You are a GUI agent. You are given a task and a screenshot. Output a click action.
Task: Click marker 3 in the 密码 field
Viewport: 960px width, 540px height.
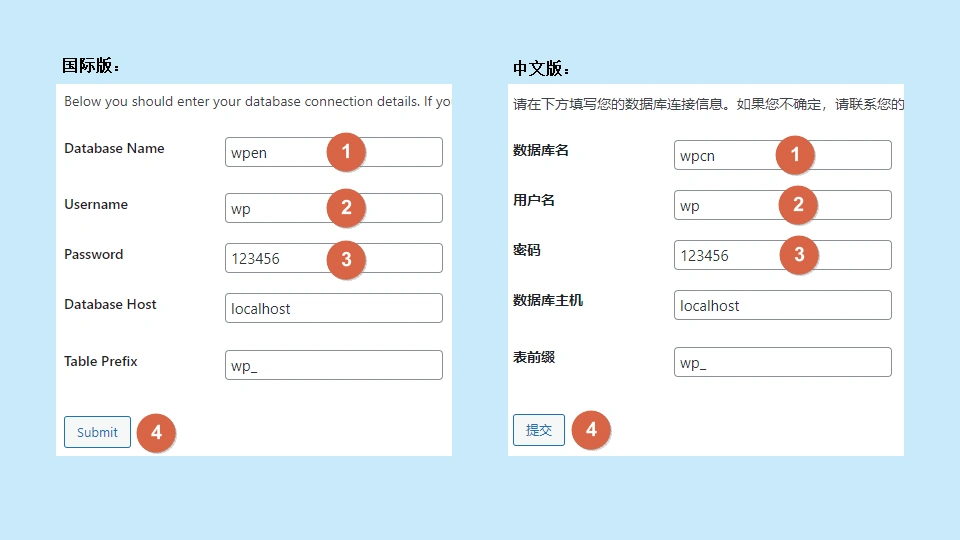799,255
